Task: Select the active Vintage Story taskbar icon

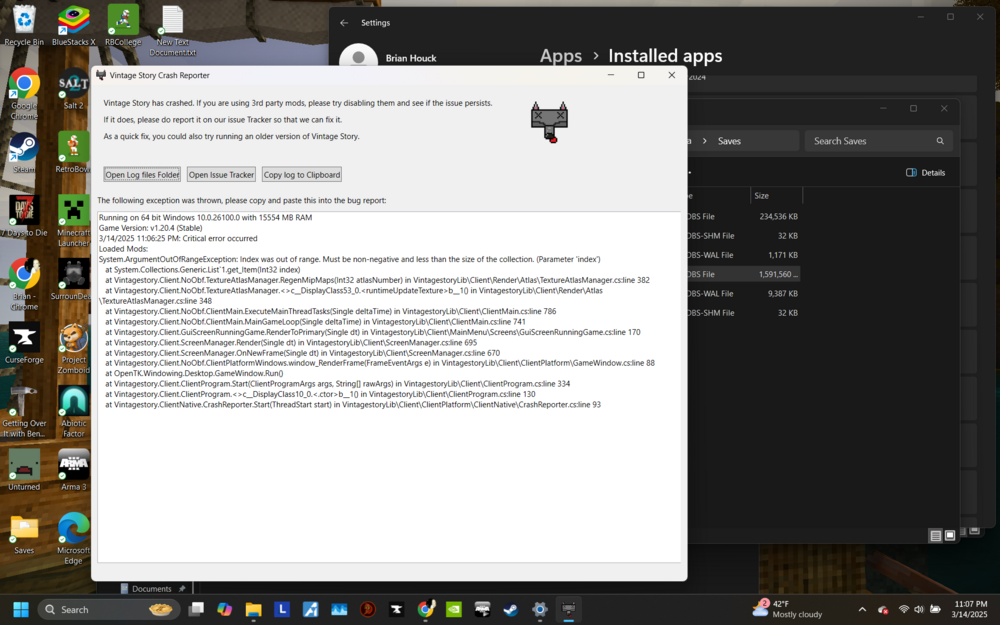Action: (569, 608)
